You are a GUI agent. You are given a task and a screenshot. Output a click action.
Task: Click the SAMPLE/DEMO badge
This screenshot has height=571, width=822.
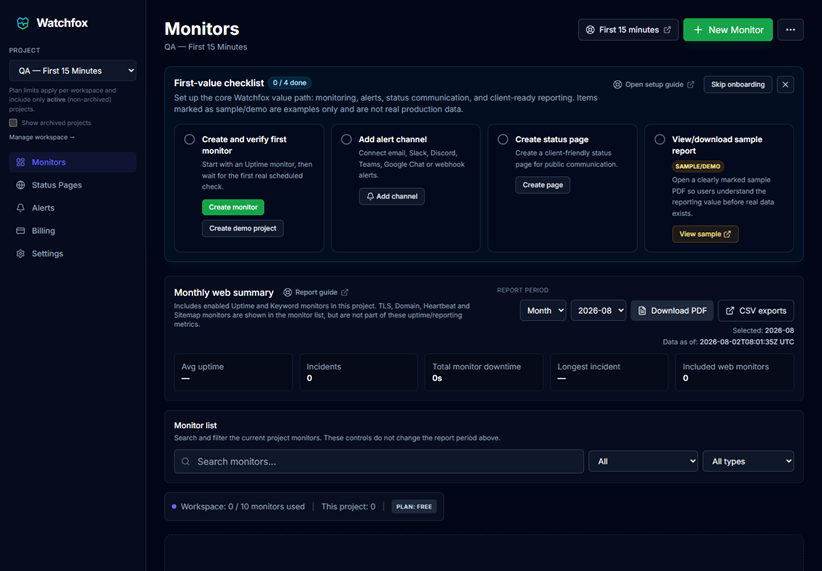698,167
